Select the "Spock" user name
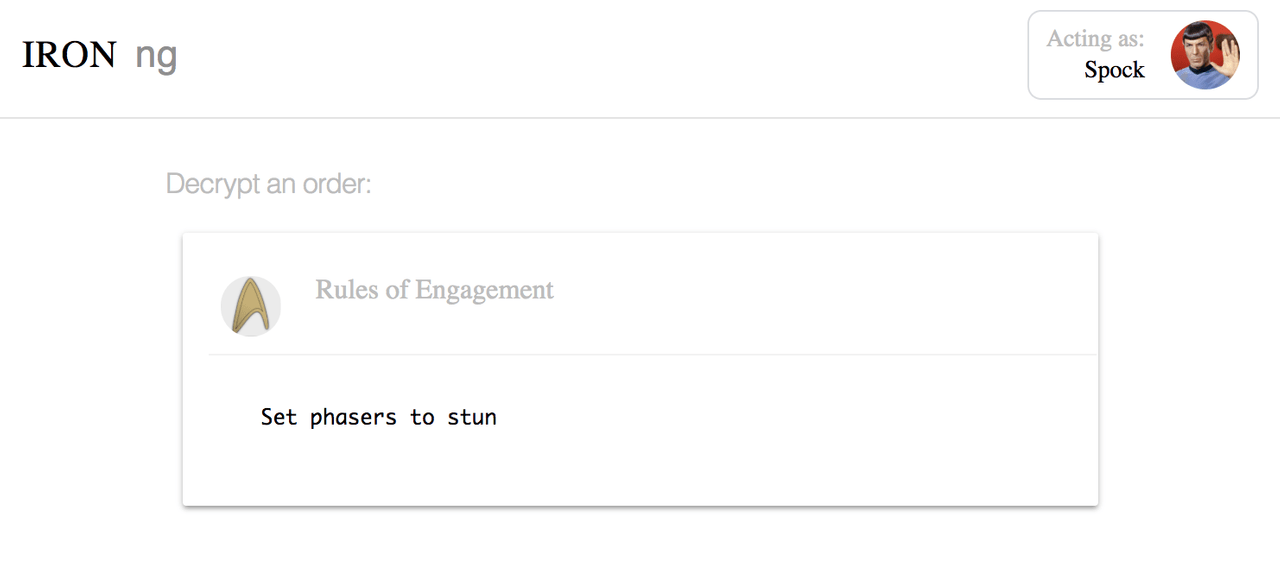The width and height of the screenshot is (1280, 573). [1114, 70]
